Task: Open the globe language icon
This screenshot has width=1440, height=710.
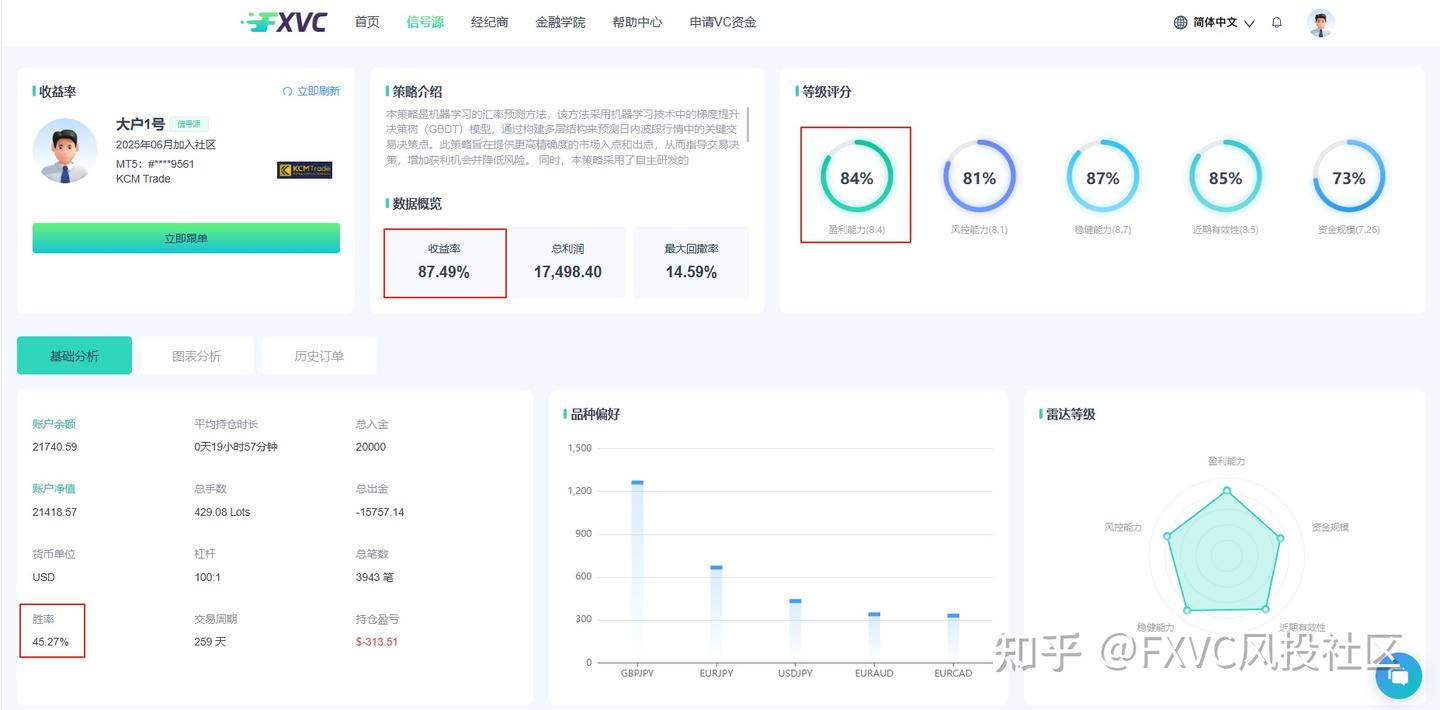Action: click(1181, 21)
